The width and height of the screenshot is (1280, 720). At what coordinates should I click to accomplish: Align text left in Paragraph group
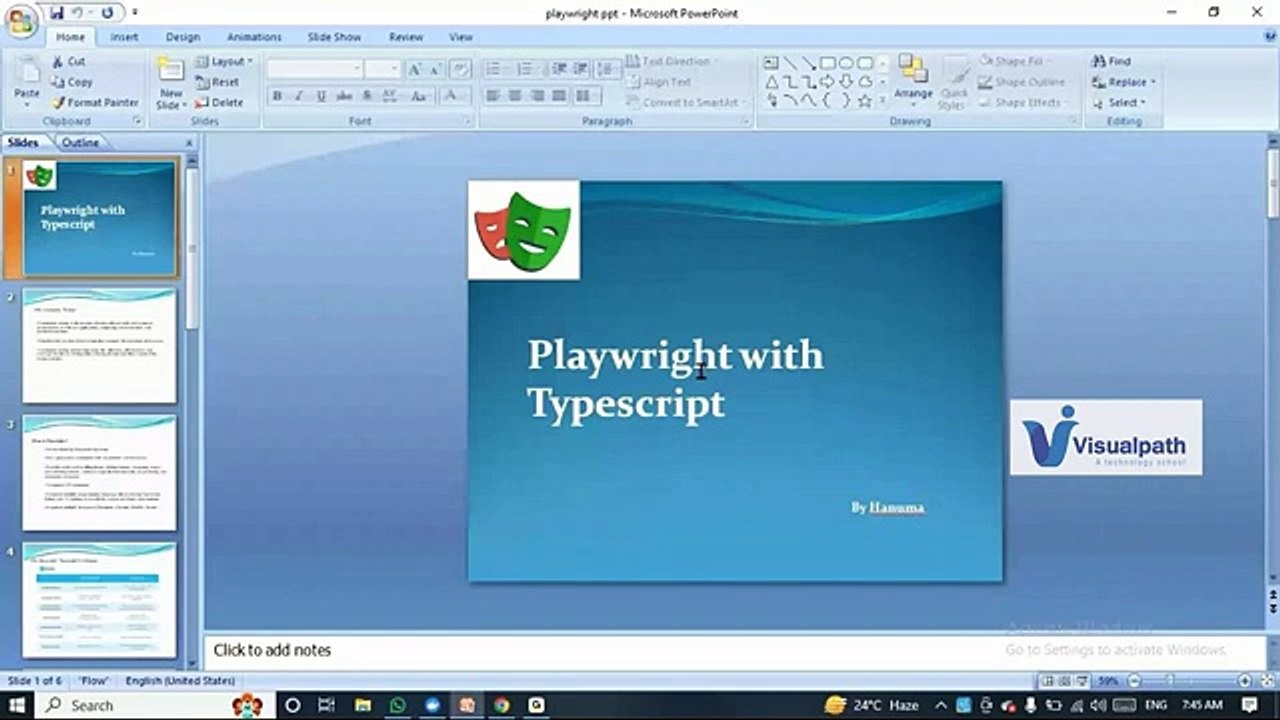493,96
